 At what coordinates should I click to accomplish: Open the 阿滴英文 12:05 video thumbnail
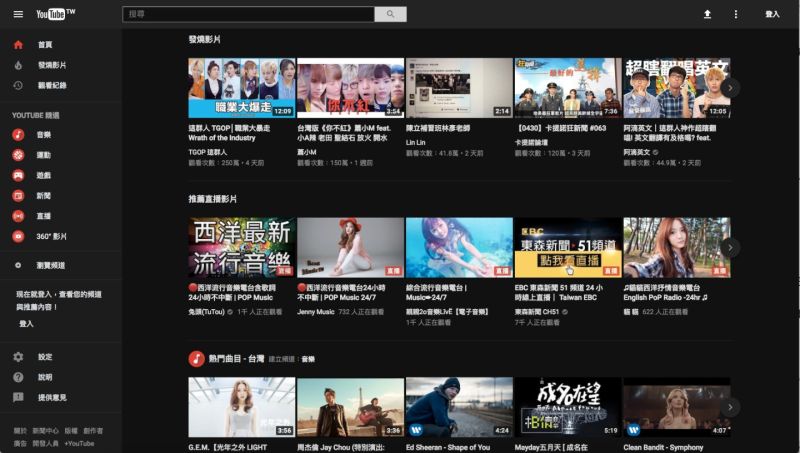pos(677,88)
